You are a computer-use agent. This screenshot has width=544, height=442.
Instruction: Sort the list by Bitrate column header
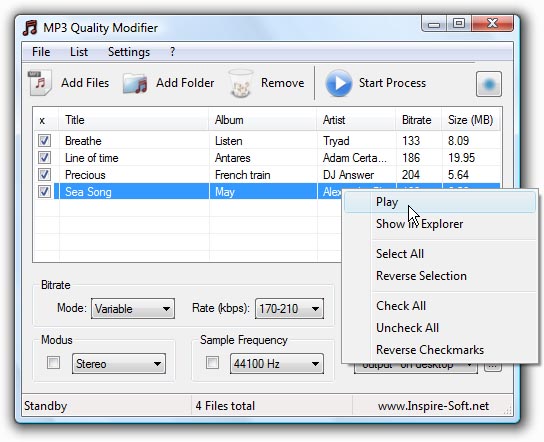pos(418,120)
